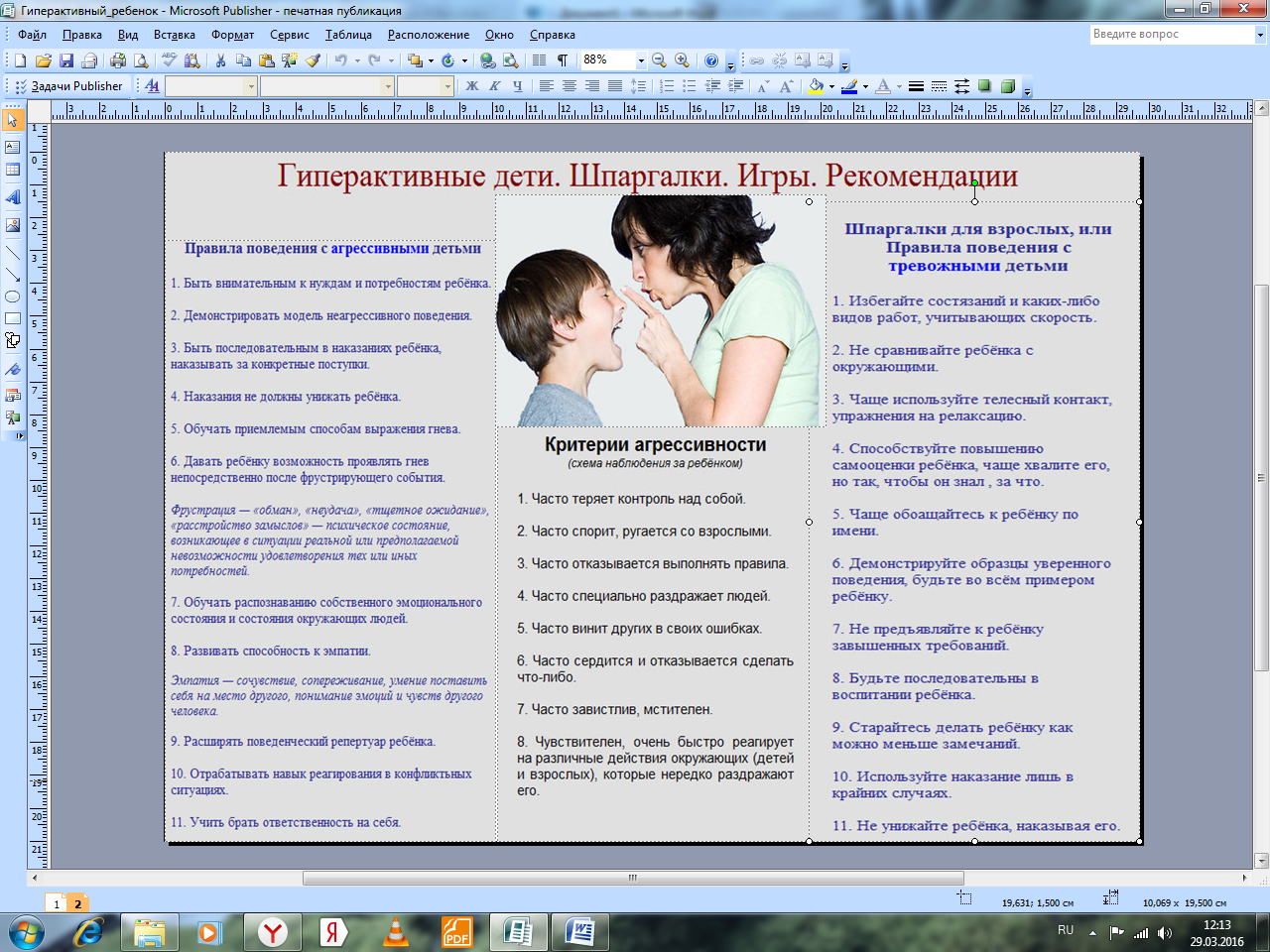Switch to page 1 in page navigator

click(57, 903)
